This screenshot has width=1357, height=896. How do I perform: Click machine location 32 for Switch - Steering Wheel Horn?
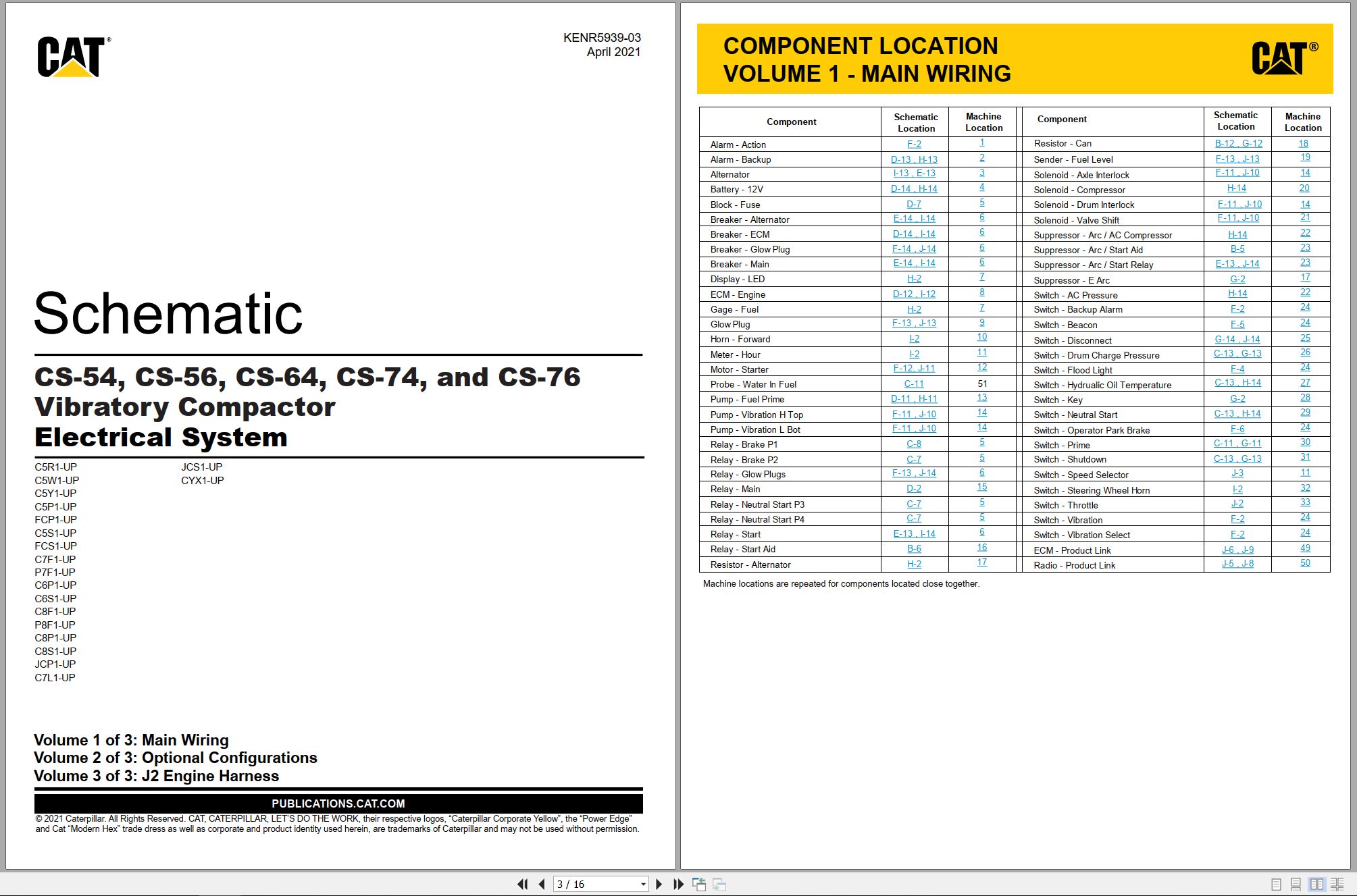[1305, 487]
